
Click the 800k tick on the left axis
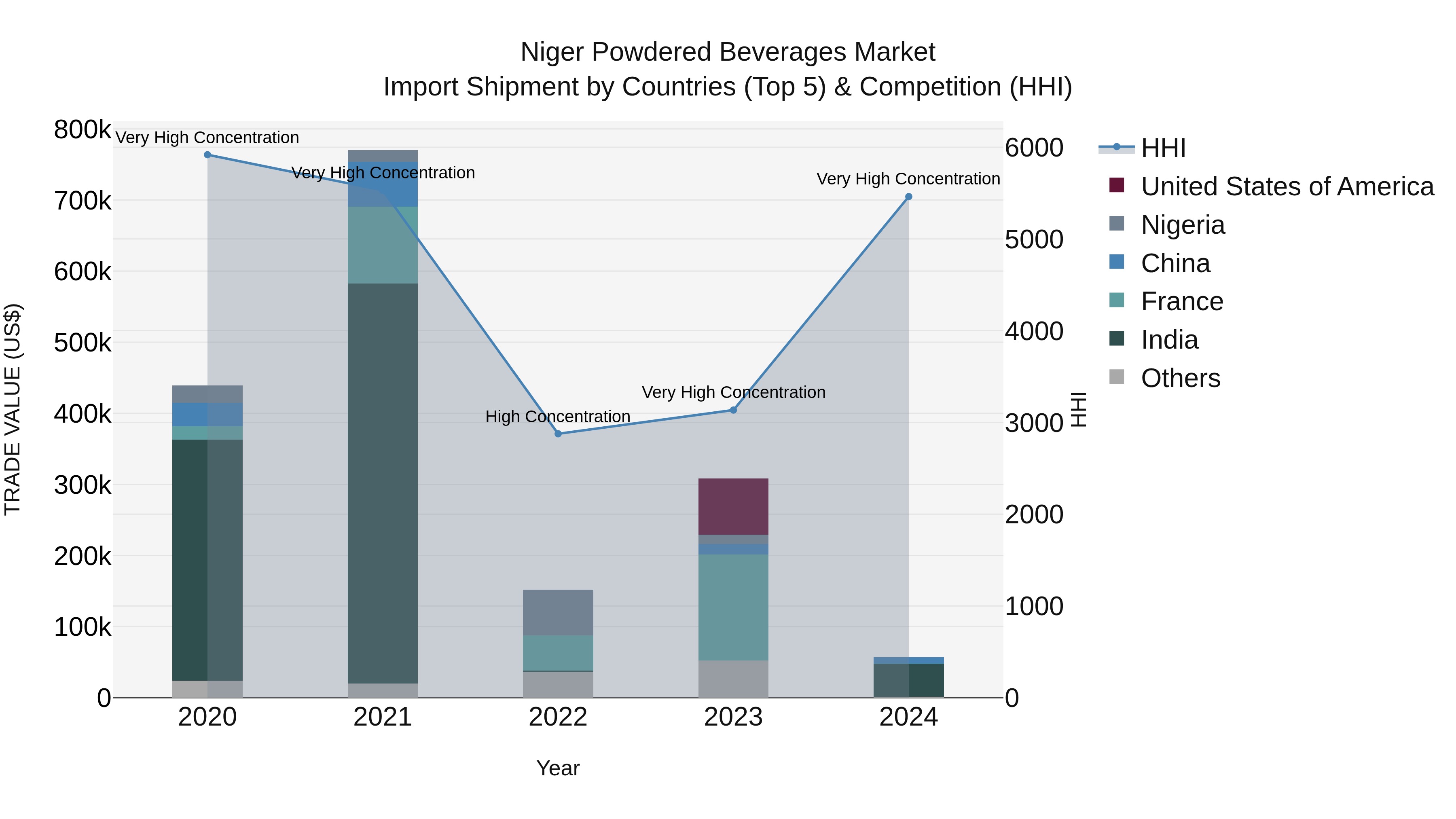[x=83, y=129]
